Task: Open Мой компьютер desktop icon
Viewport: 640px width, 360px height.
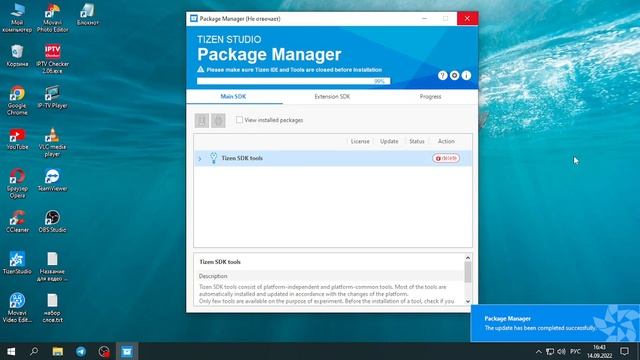Action: [17, 18]
